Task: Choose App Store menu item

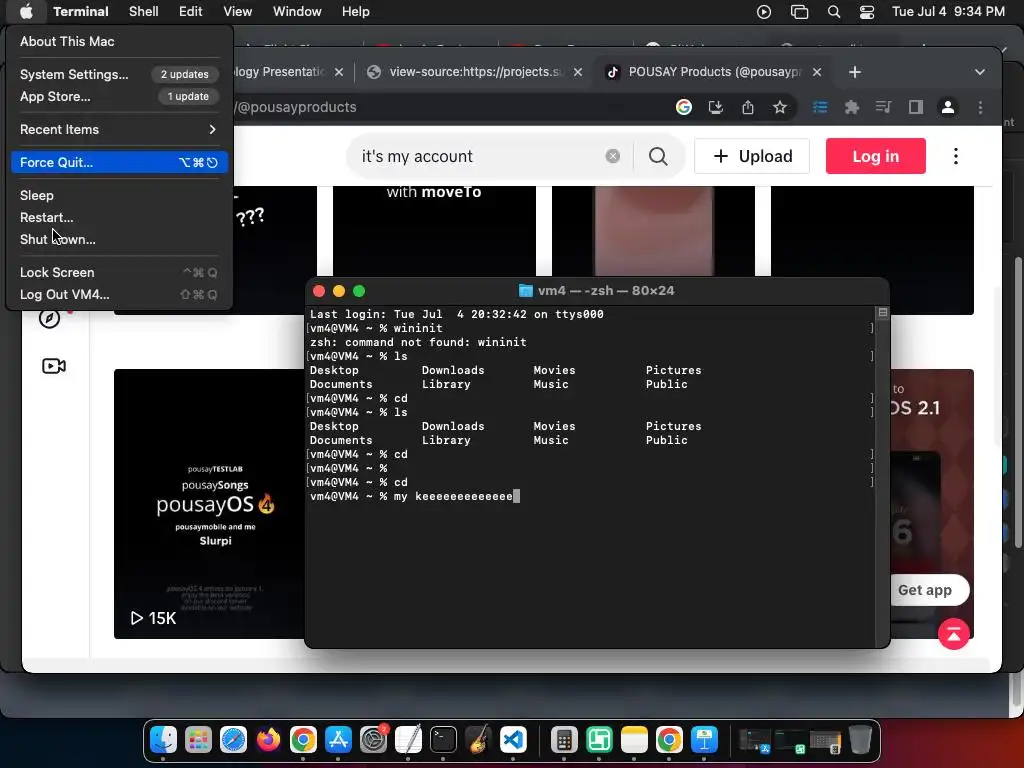Action: point(119,97)
